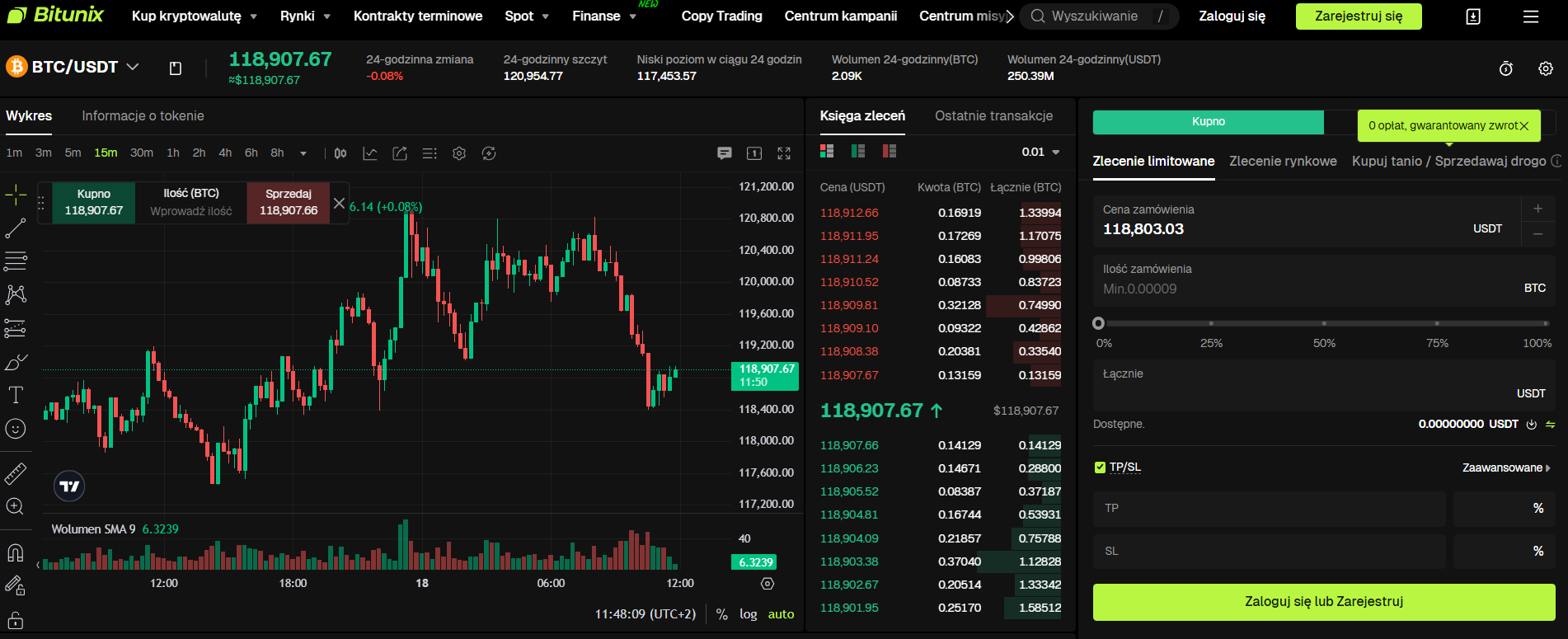Click the Zarejestruj się button
The height and width of the screenshot is (639, 1568).
pyautogui.click(x=1359, y=16)
